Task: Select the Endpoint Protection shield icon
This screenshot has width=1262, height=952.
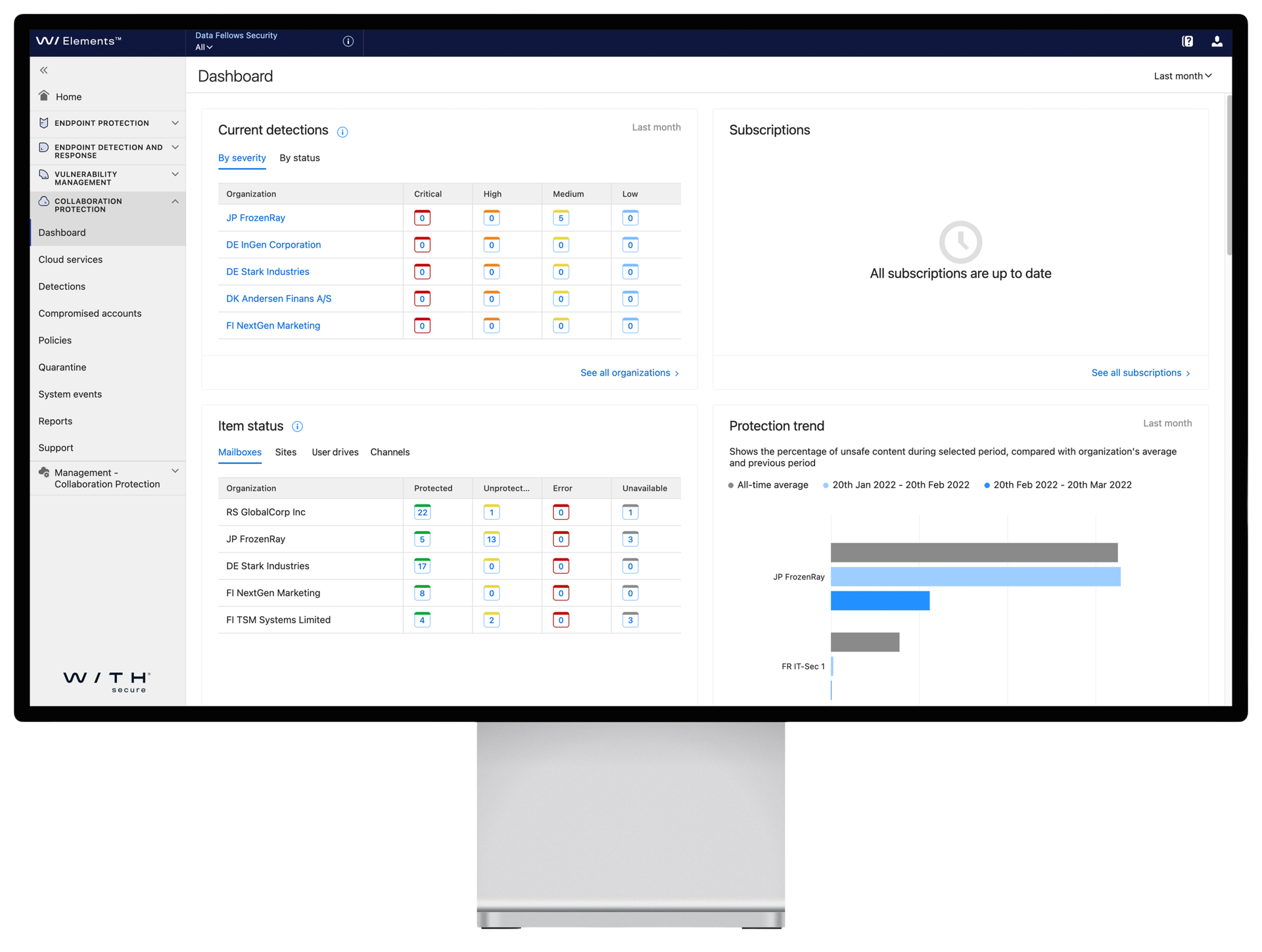Action: tap(43, 123)
